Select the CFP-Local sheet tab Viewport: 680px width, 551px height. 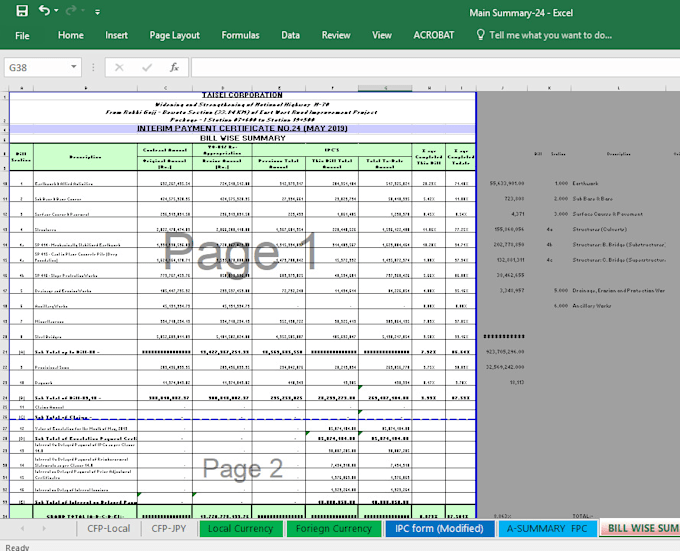[108, 528]
